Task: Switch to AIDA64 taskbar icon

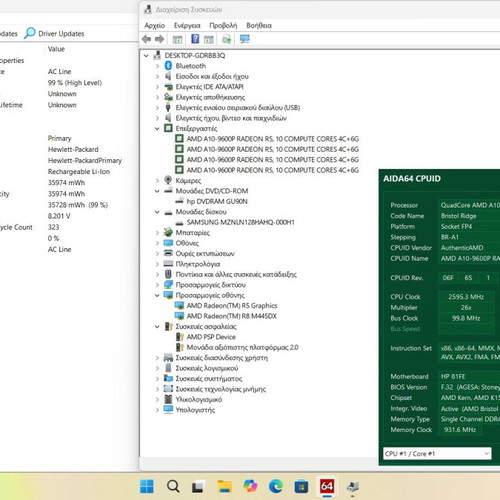Action: point(327,486)
